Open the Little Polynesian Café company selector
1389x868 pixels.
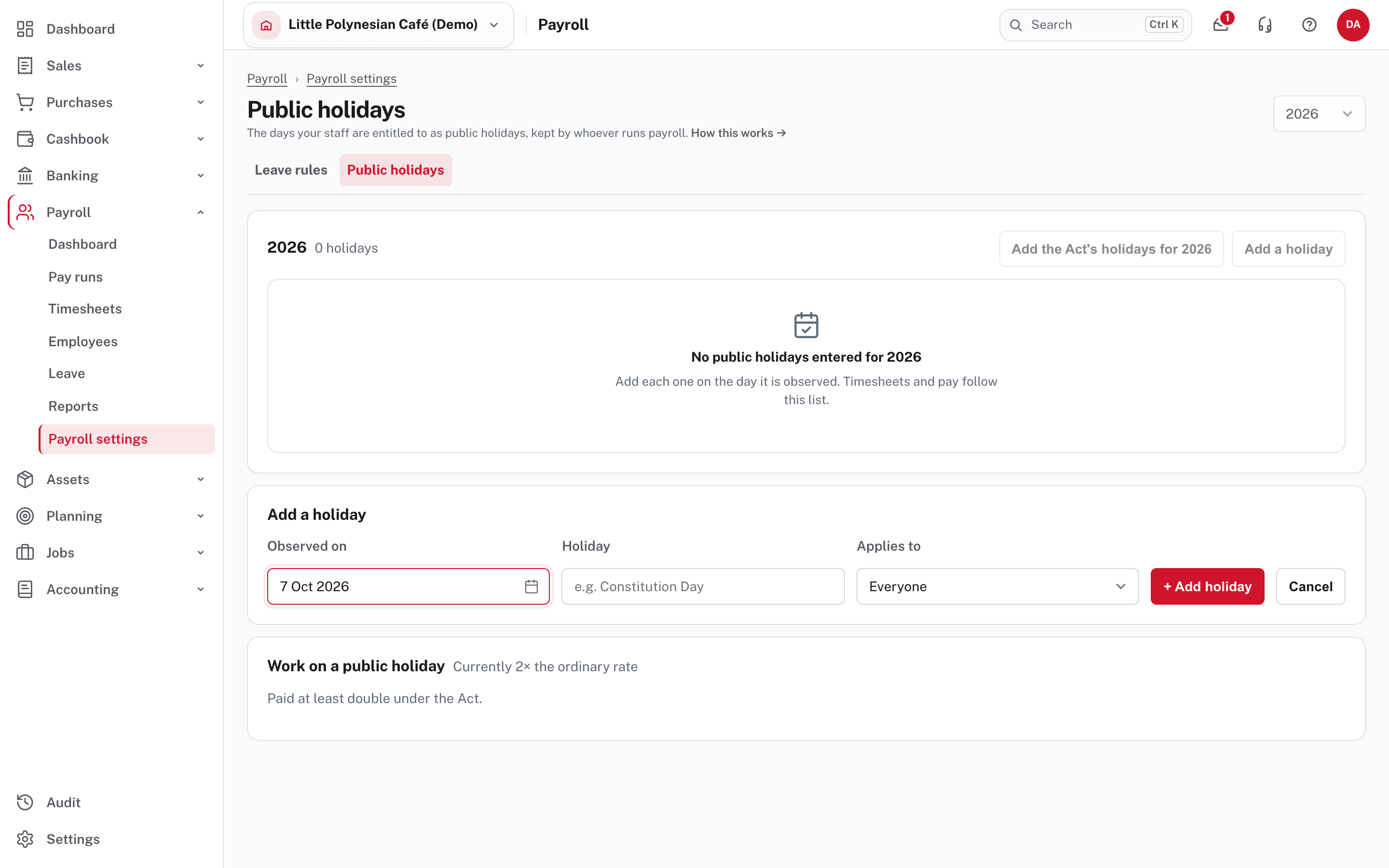click(x=378, y=25)
